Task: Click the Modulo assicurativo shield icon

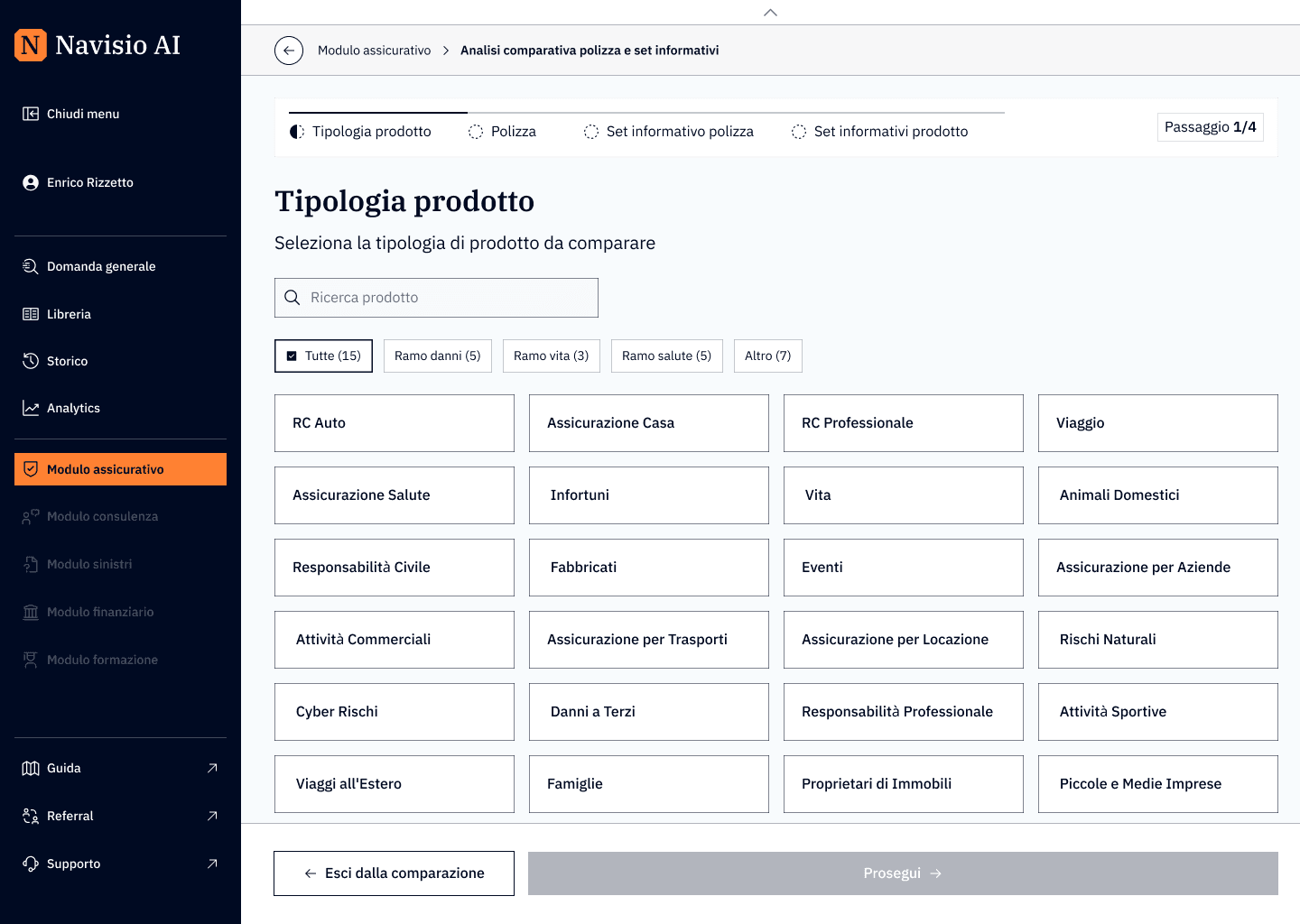Action: 30,468
